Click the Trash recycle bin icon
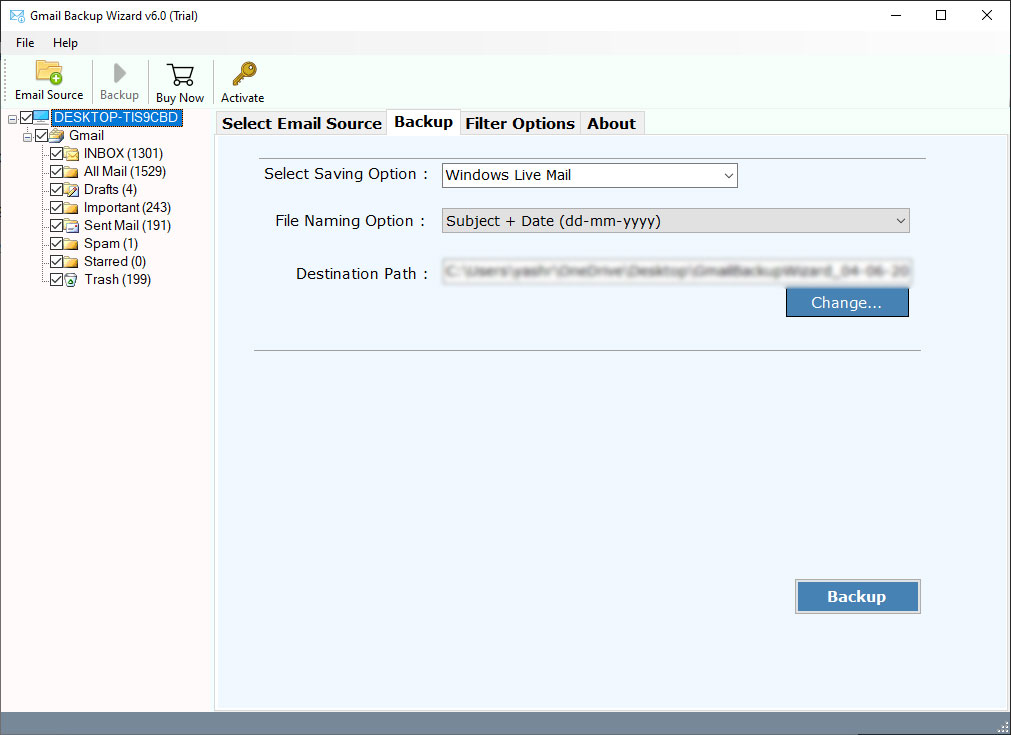This screenshot has height=735, width=1011. 72,280
